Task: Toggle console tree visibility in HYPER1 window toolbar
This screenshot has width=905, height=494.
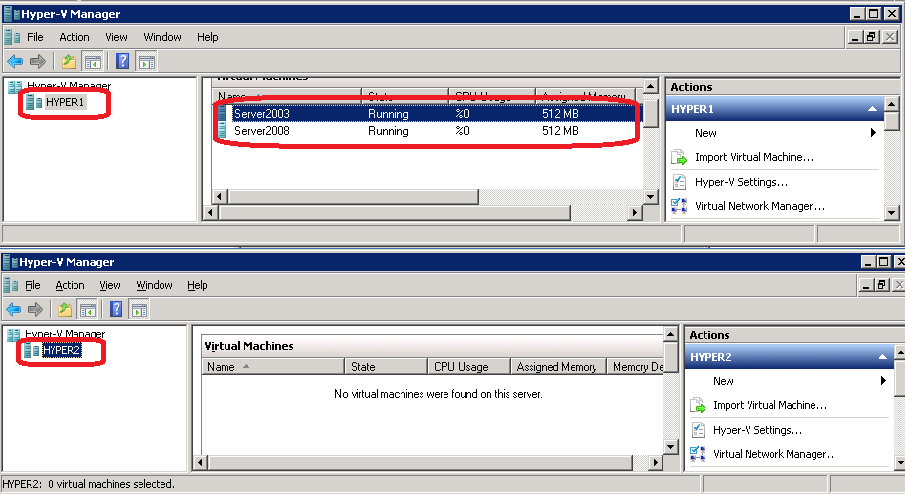Action: 91,62
